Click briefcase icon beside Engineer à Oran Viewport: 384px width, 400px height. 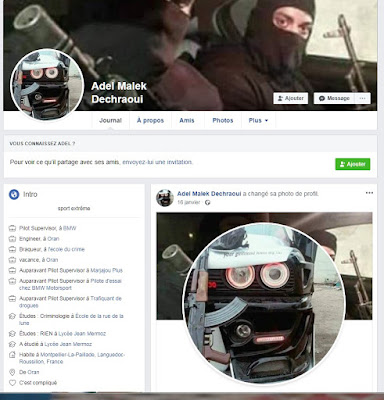click(12, 239)
